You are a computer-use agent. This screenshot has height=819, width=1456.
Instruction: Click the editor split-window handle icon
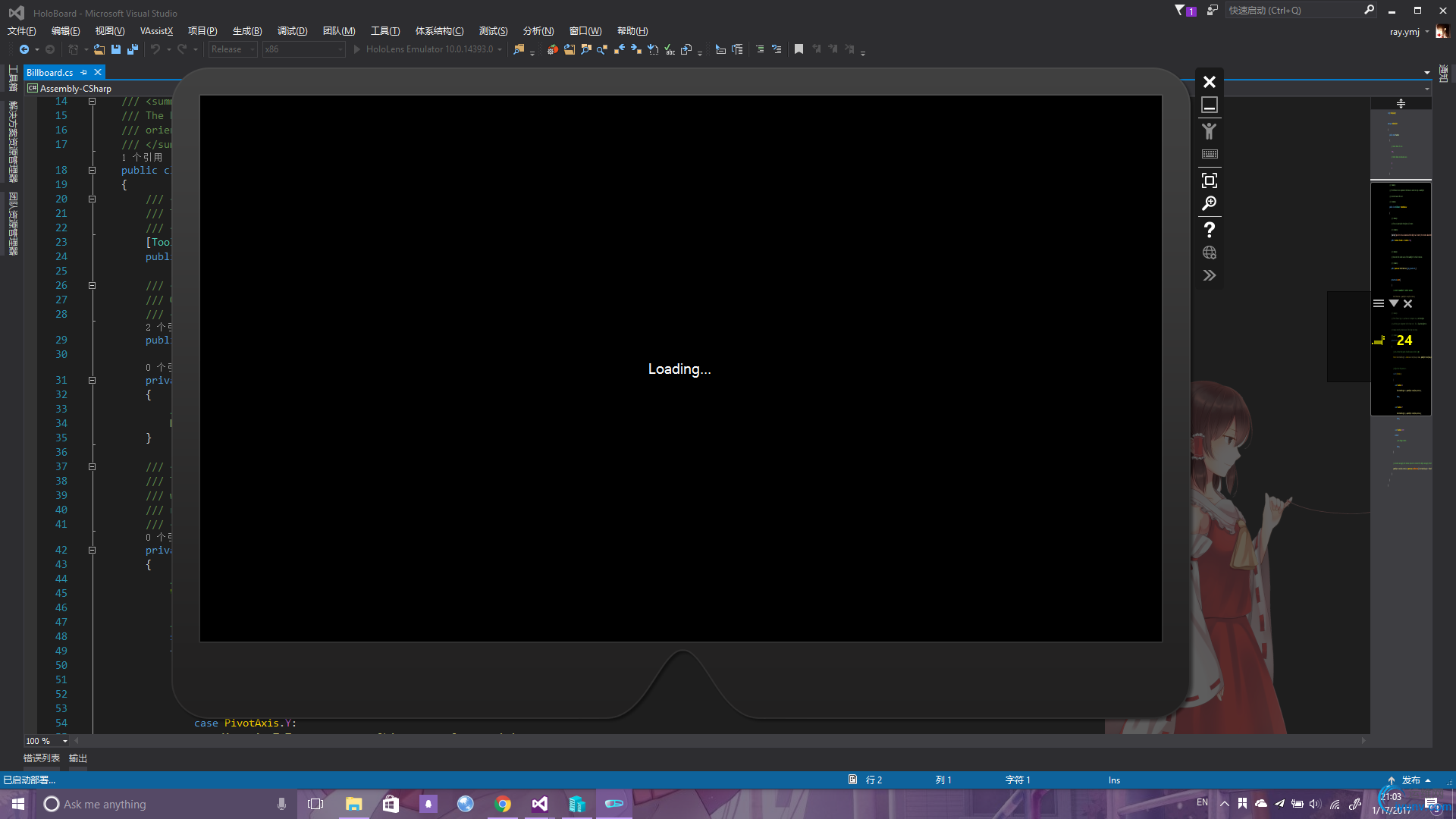[1401, 103]
